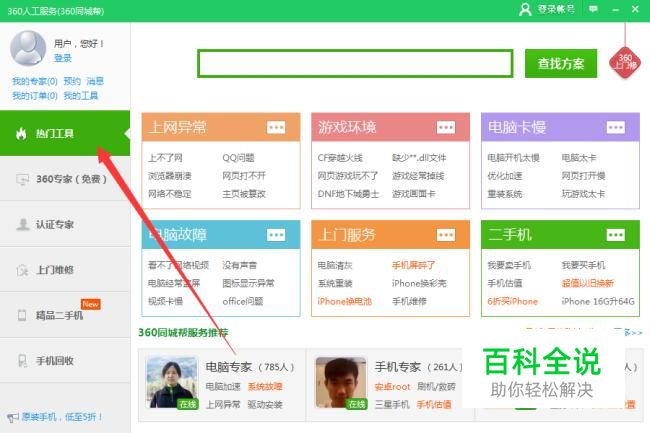Click the 超值以旧换新 item
Screen dimensions: 650x433
(x=588, y=283)
